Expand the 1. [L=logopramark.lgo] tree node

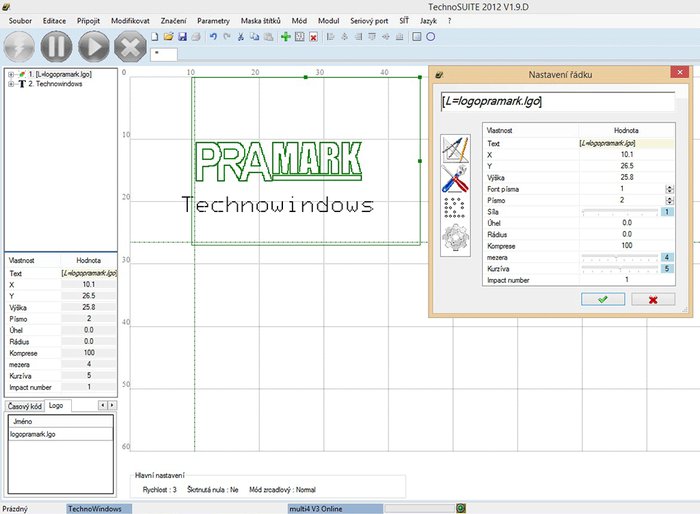11,74
